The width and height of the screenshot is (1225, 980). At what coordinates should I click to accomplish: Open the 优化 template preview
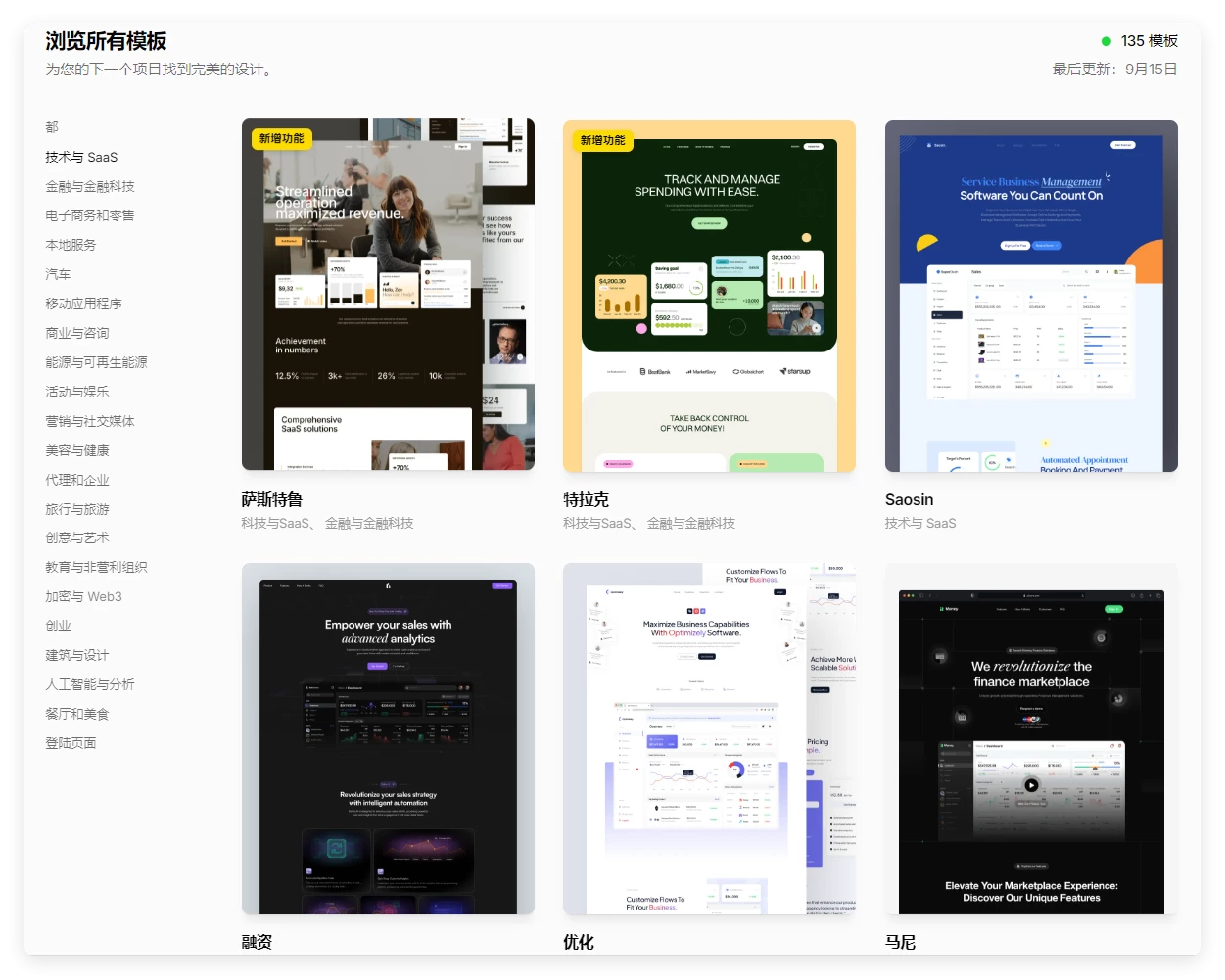click(709, 739)
